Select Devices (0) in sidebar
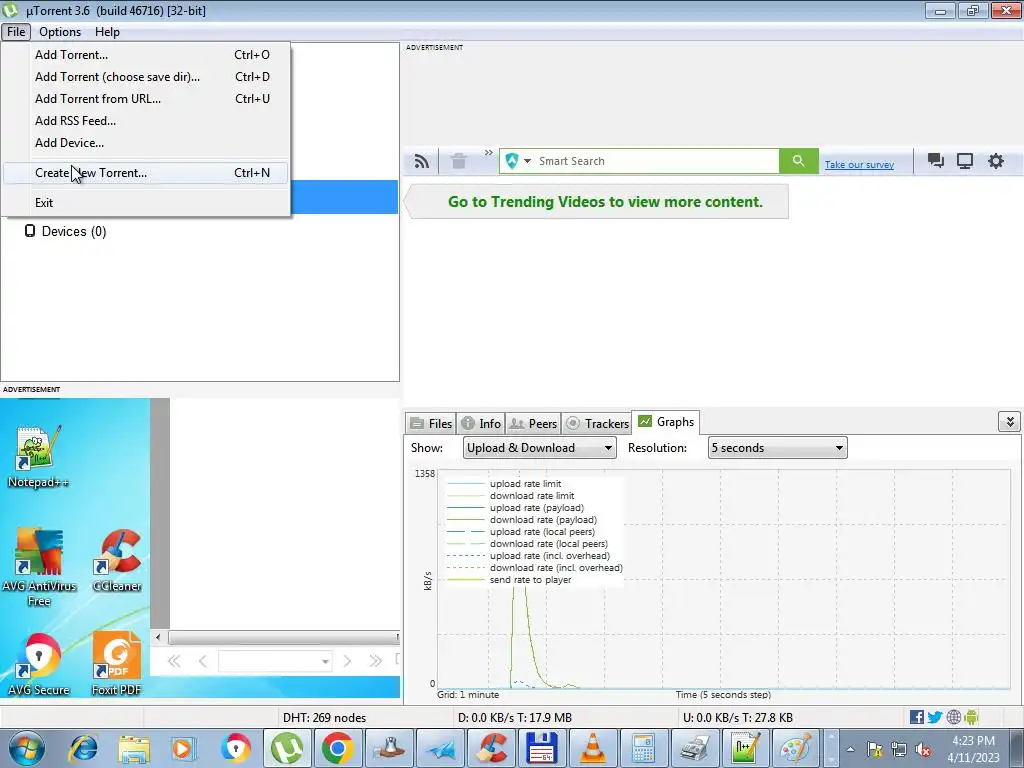Viewport: 1024px width, 768px height. pyautogui.click(x=65, y=231)
